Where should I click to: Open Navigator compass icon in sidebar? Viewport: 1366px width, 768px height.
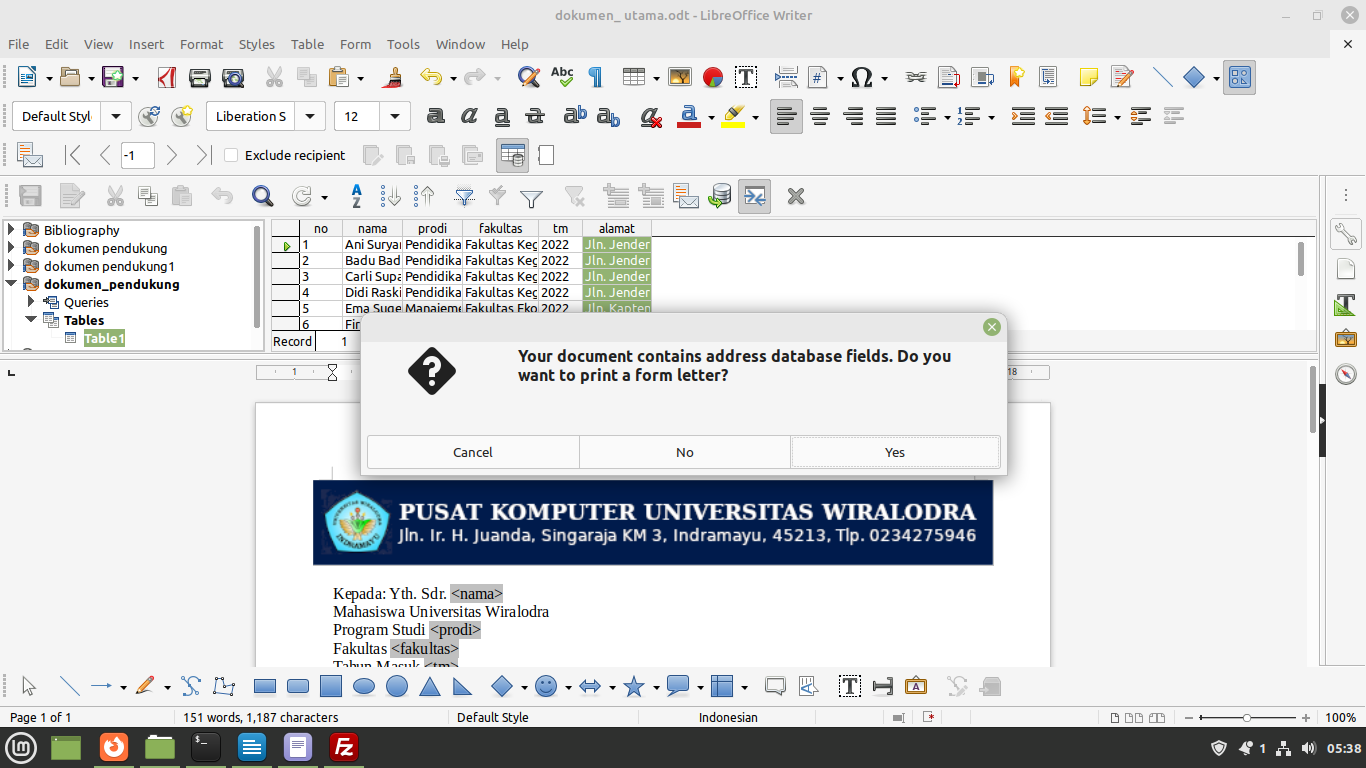pos(1346,374)
